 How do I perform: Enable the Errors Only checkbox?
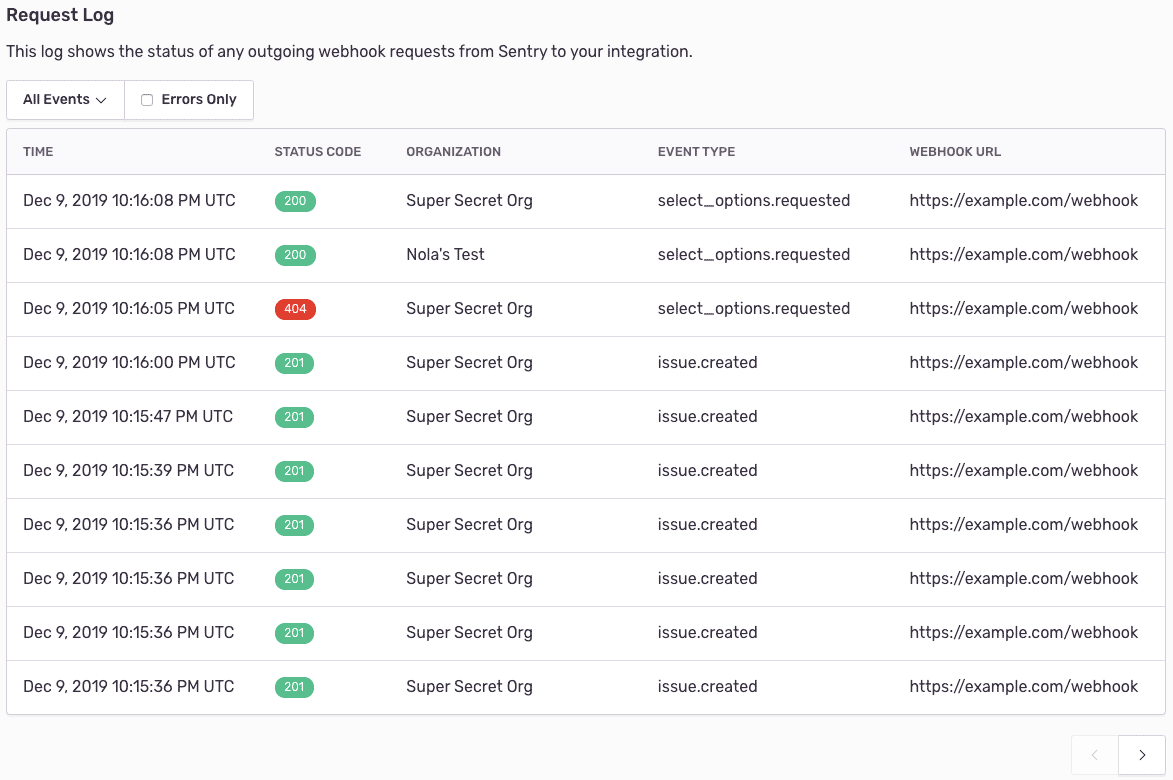147,100
